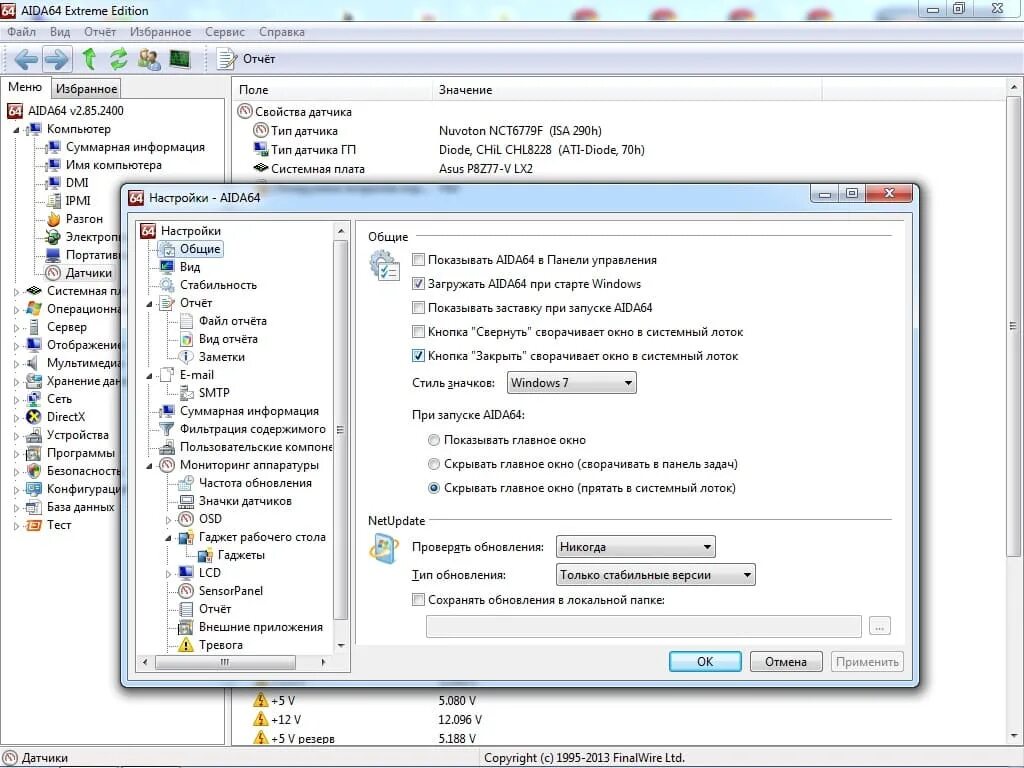
Task: Click the Refresh toolbar icon
Action: (x=118, y=59)
